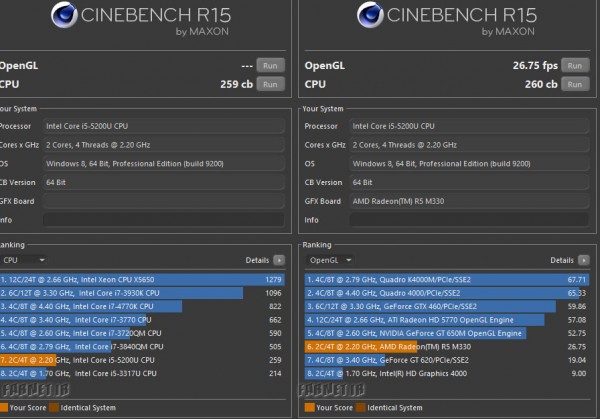The width and height of the screenshot is (600, 419).
Task: Click the Cinebench logo sphere in right window
Action: (370, 15)
